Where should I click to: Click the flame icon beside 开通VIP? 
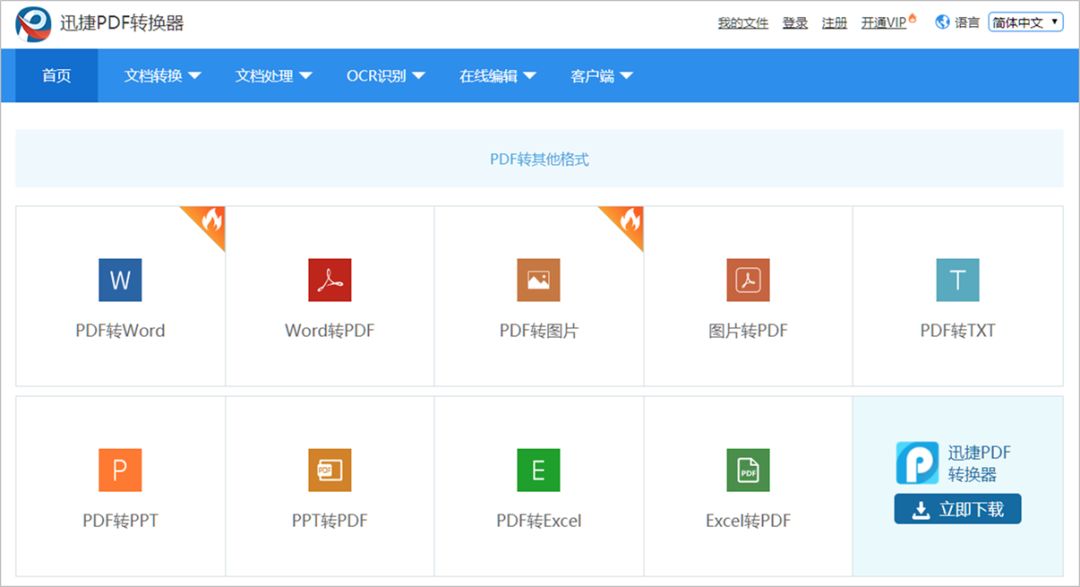[x=913, y=18]
